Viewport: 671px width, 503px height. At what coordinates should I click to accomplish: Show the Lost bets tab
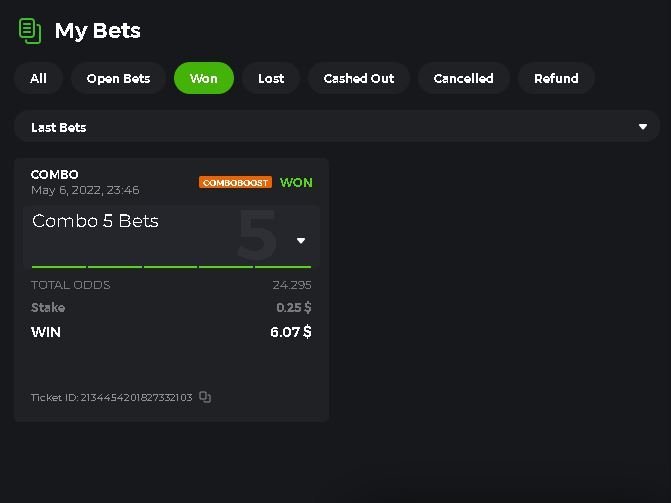pyautogui.click(x=271, y=78)
